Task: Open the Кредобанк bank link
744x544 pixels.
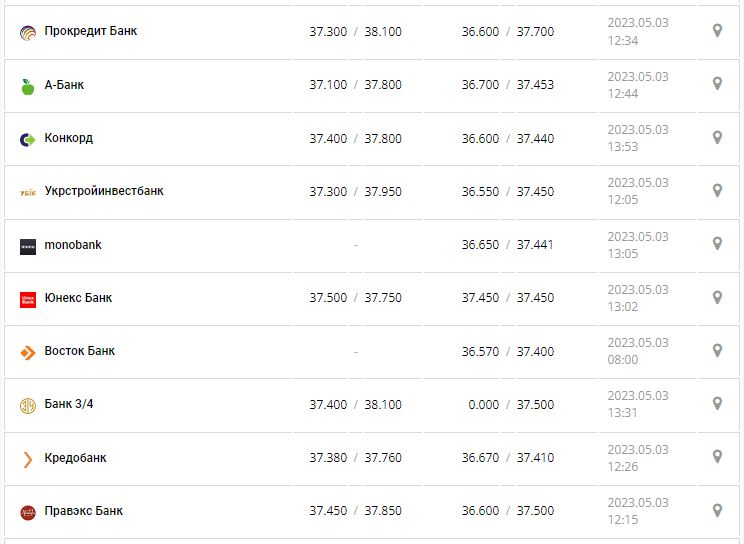Action: [x=75, y=458]
